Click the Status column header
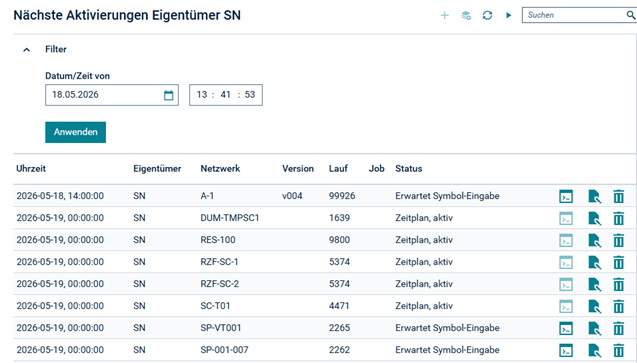 (409, 169)
